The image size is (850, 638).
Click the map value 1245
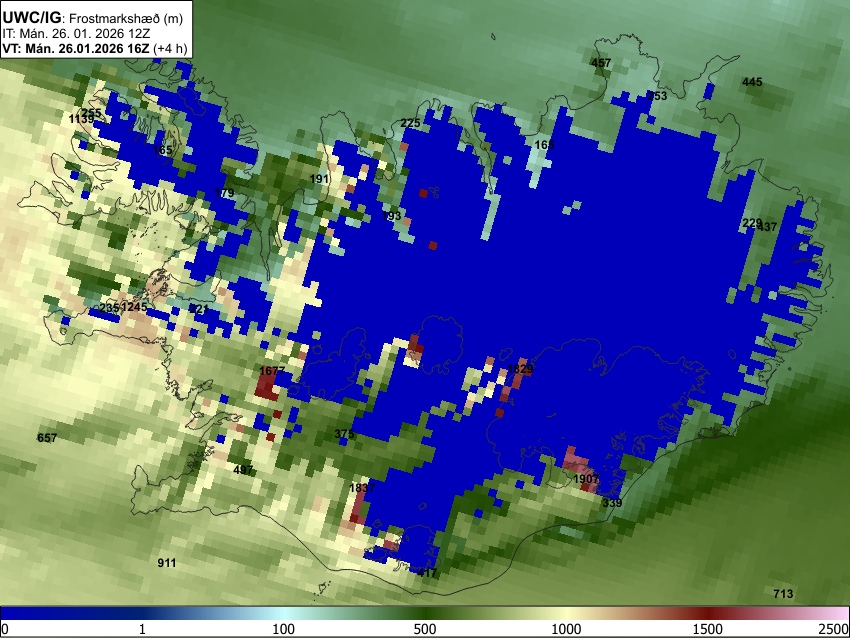134,307
